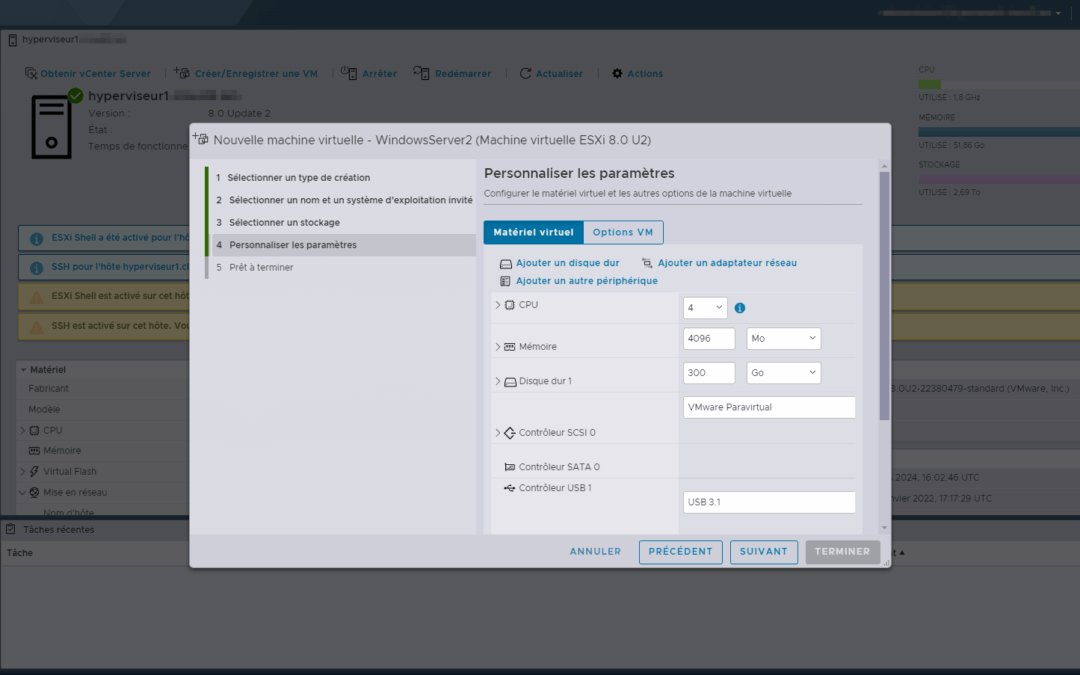Click Ajouter un adaptateur réseau link
The image size is (1080, 675).
click(x=727, y=263)
